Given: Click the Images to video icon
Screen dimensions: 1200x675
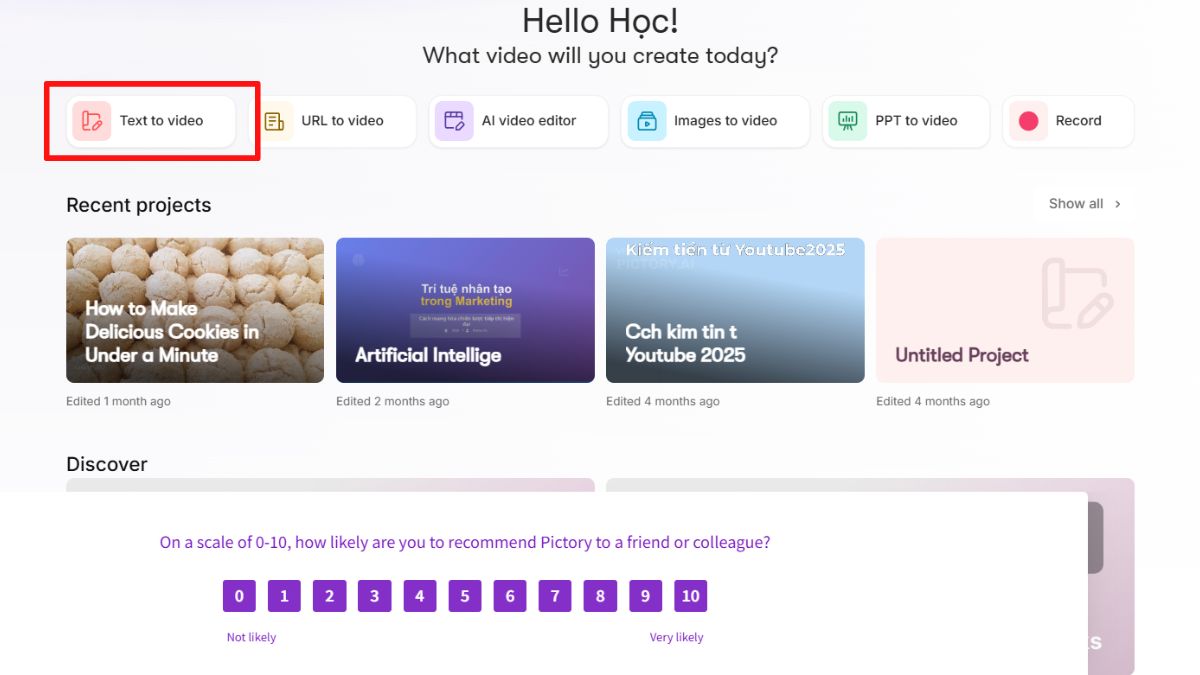Looking at the screenshot, I should point(647,121).
